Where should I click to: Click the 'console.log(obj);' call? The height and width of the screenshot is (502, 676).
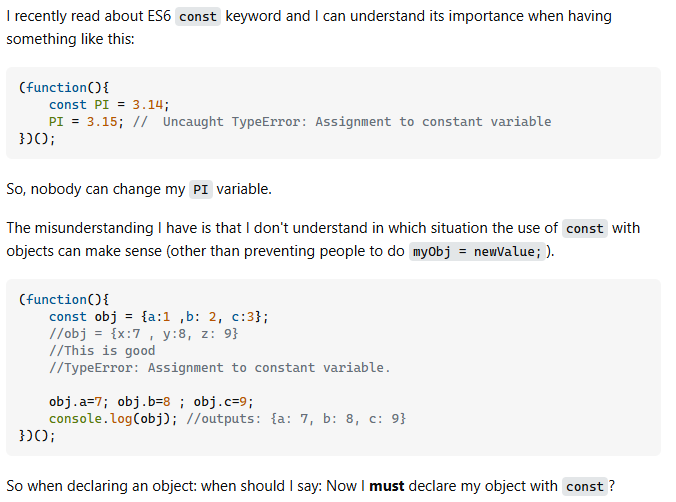point(113,418)
